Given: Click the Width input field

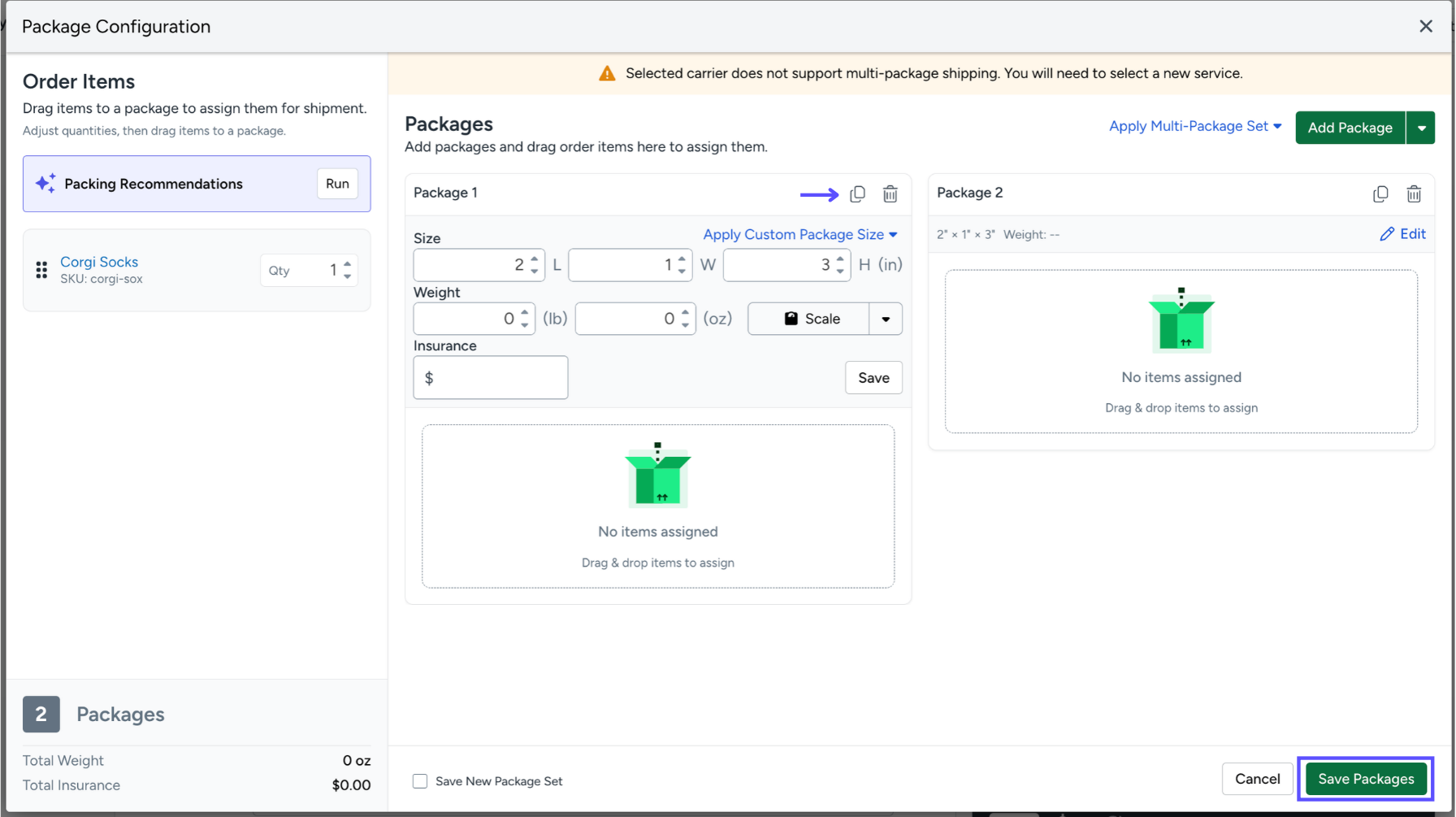Looking at the screenshot, I should point(630,265).
